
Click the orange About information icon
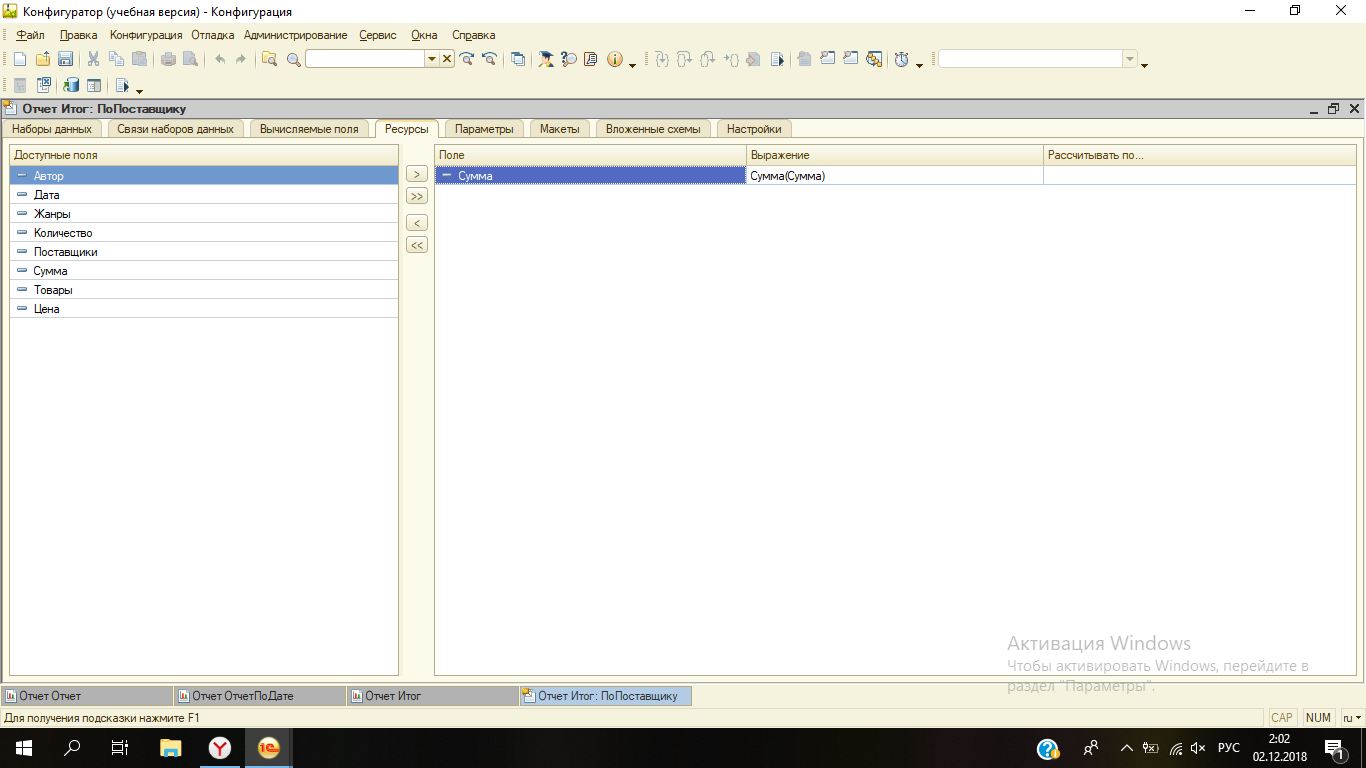614,59
